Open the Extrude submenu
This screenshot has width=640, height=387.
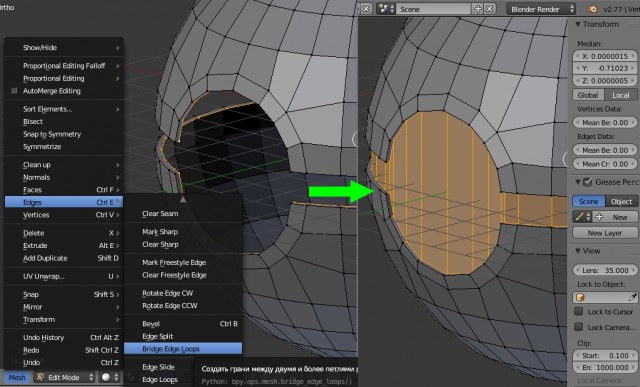(x=64, y=245)
